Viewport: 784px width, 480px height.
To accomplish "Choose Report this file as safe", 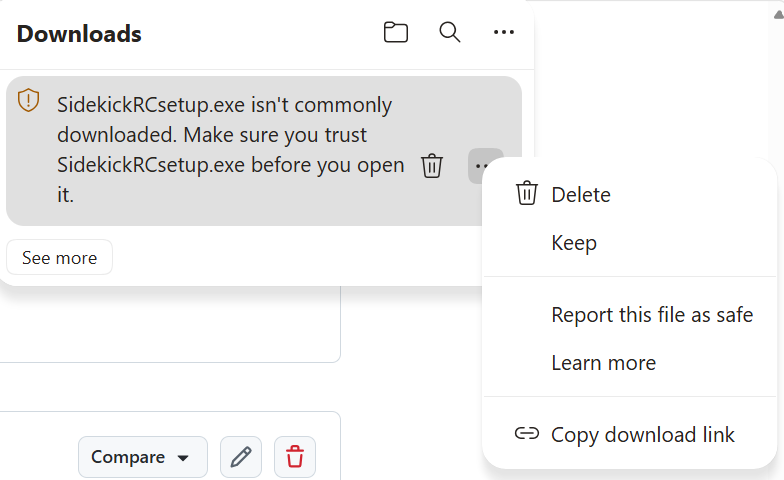I will [629, 315].
